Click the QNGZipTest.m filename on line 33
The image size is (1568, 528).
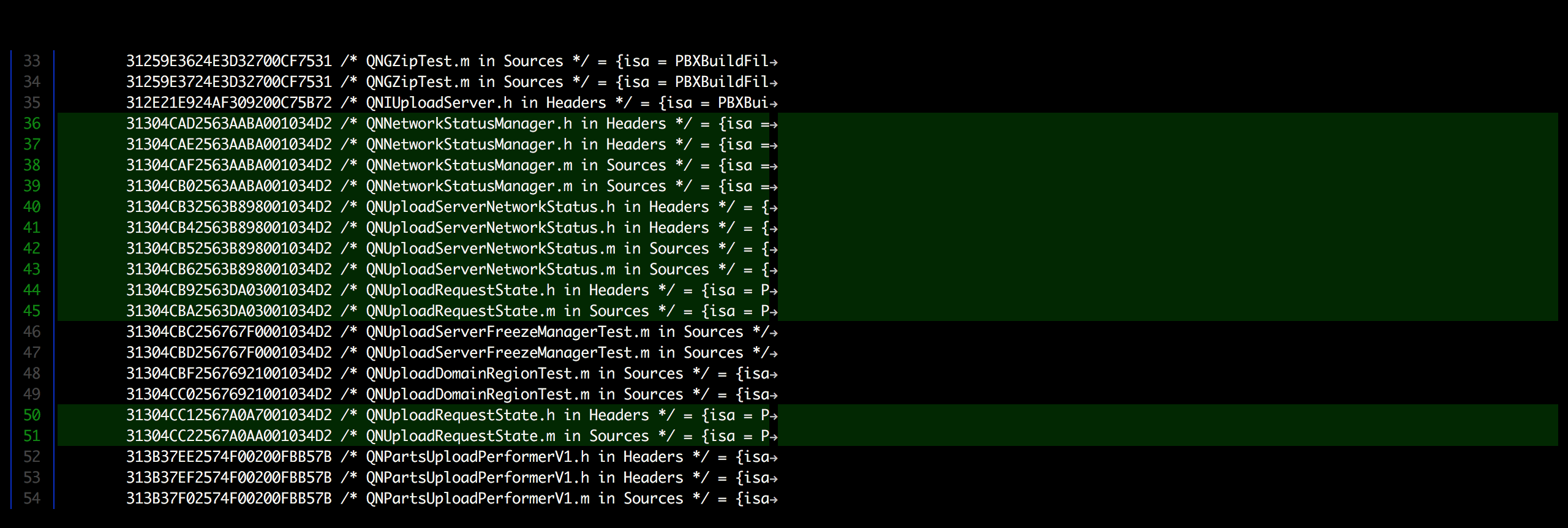(418, 61)
